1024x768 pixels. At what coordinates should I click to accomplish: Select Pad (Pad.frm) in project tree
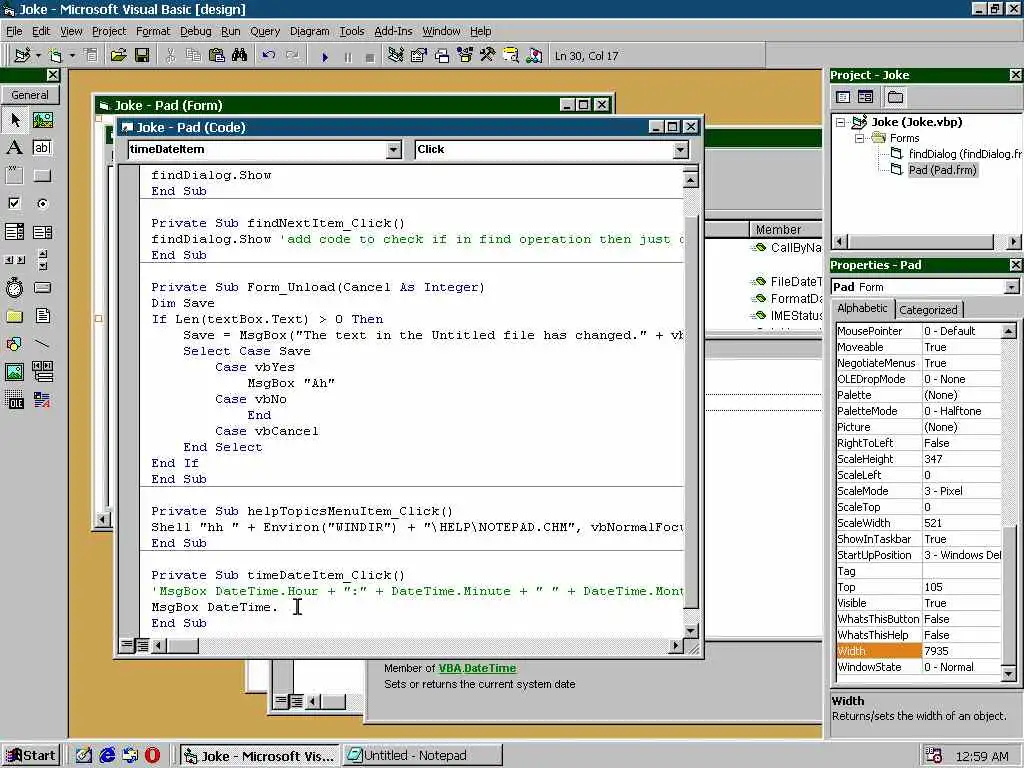[942, 170]
